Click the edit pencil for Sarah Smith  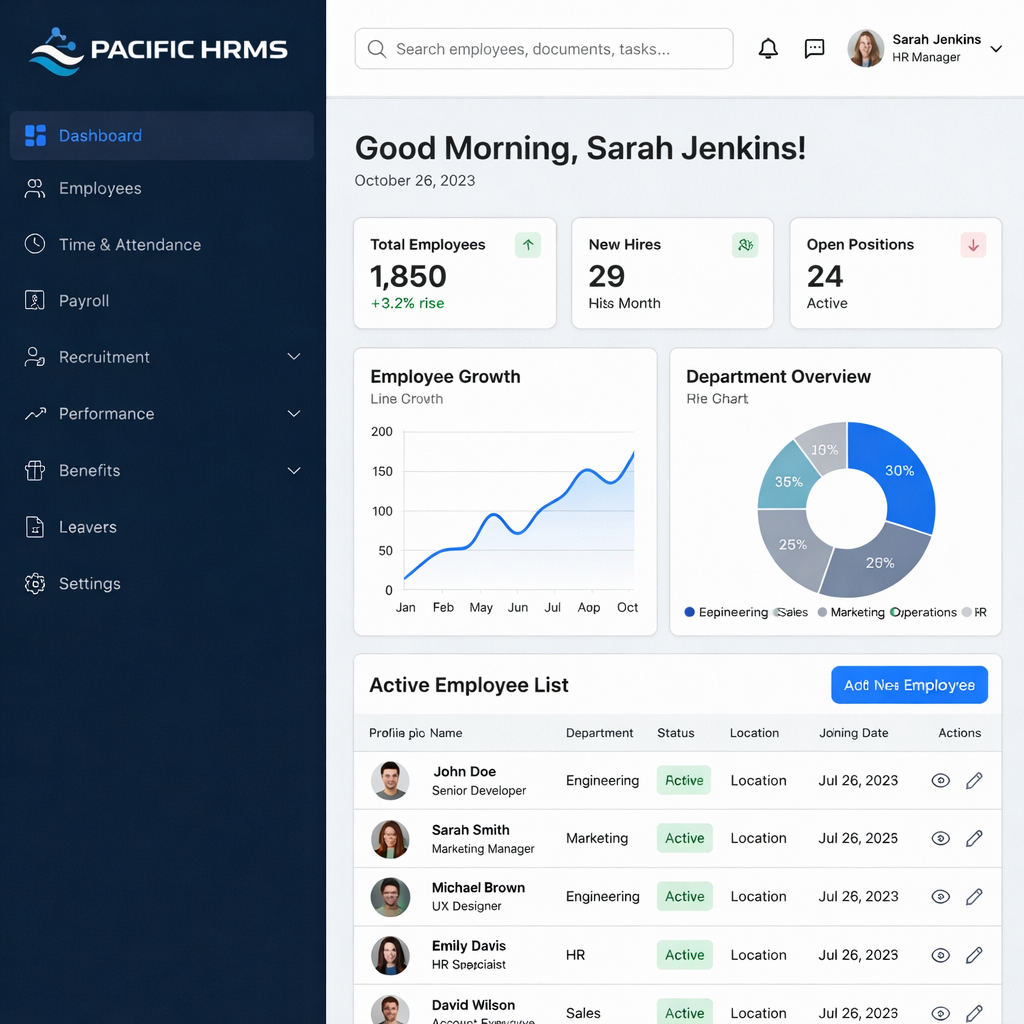click(974, 838)
